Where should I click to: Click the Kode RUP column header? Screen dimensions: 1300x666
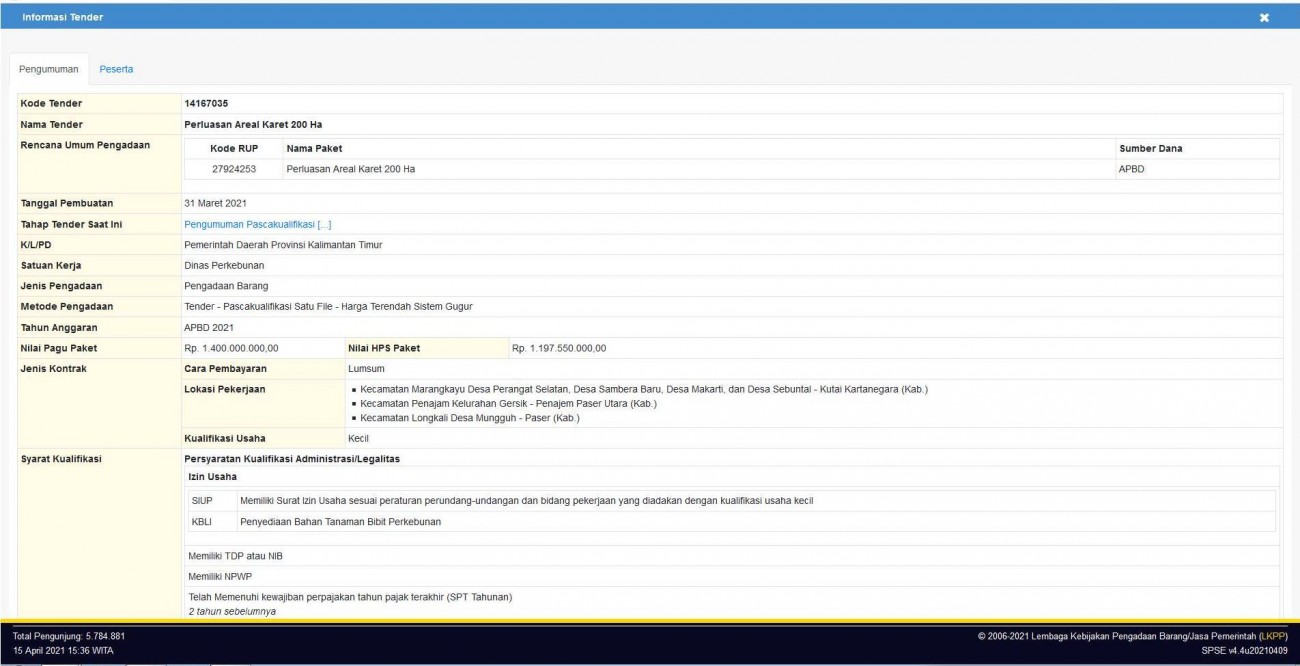coord(234,149)
